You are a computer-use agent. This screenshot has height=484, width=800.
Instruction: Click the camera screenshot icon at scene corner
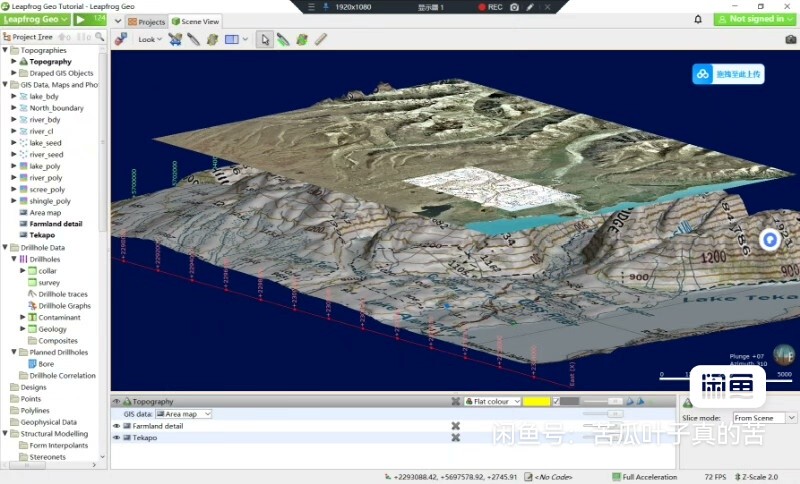click(x=790, y=39)
